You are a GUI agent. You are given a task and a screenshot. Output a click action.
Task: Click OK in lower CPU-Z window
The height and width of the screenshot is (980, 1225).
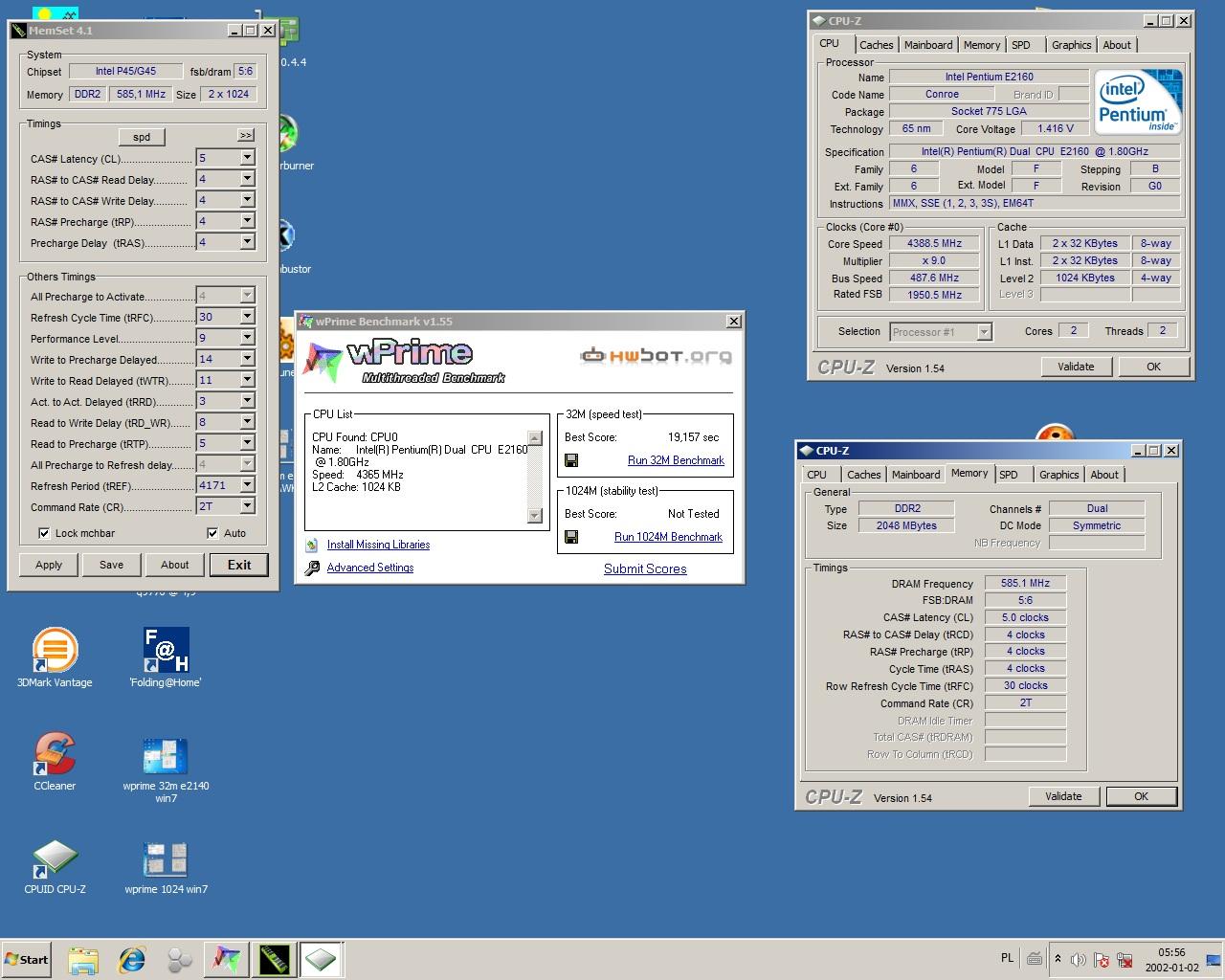click(1141, 796)
